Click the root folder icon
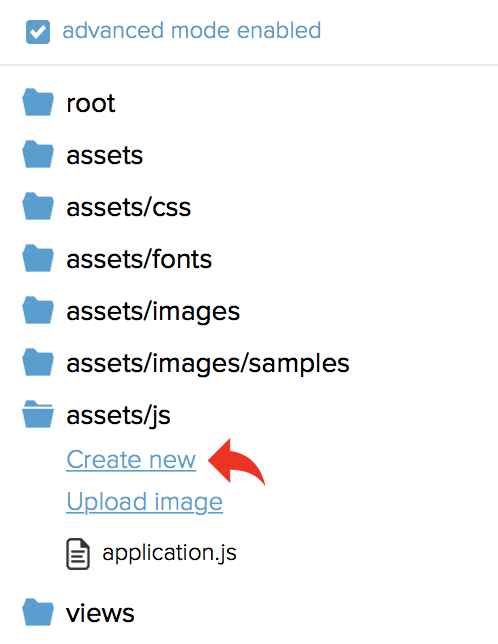 tap(38, 103)
